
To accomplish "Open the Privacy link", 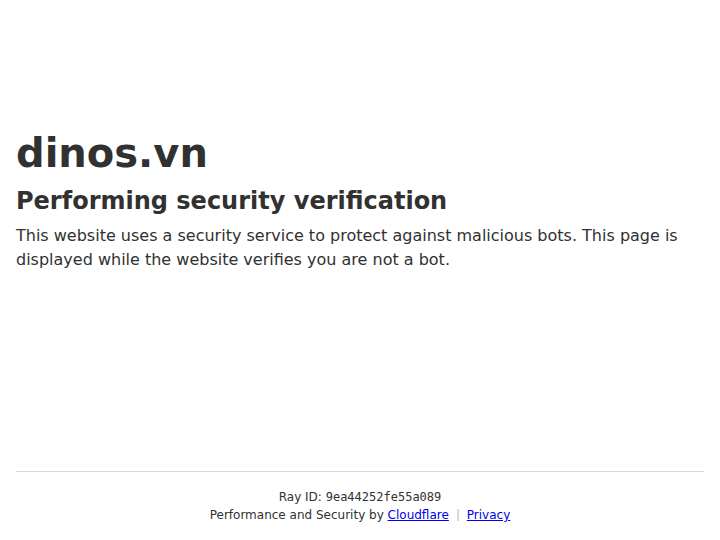I will pos(488,515).
